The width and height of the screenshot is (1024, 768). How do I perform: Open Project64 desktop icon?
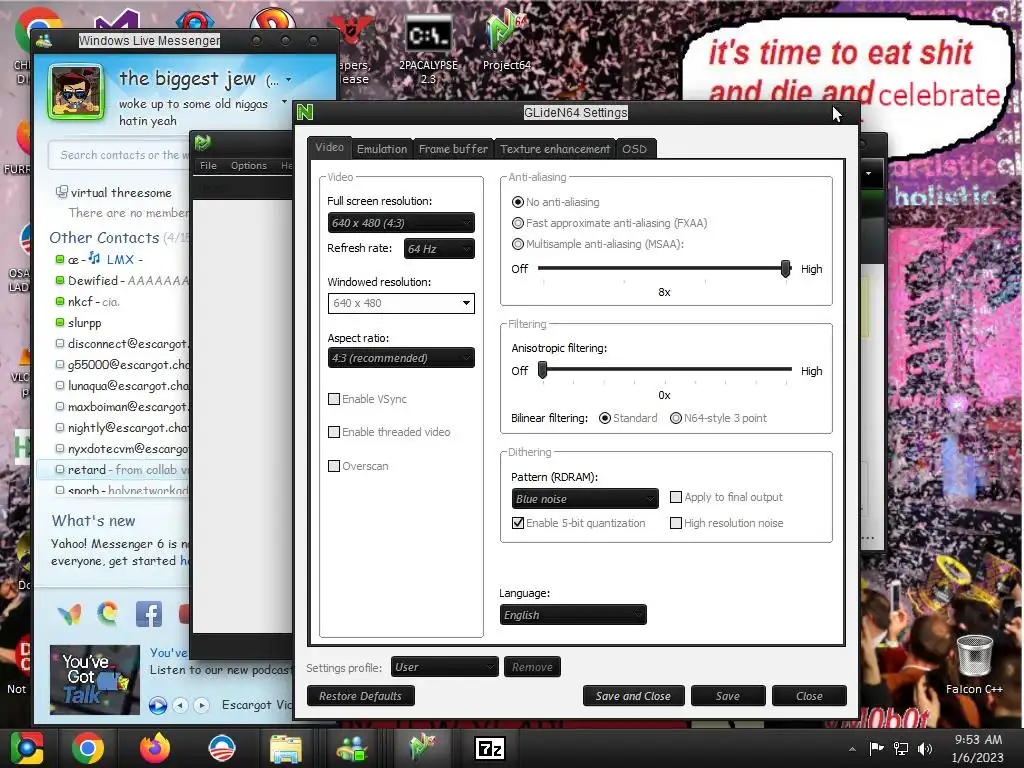tap(506, 40)
